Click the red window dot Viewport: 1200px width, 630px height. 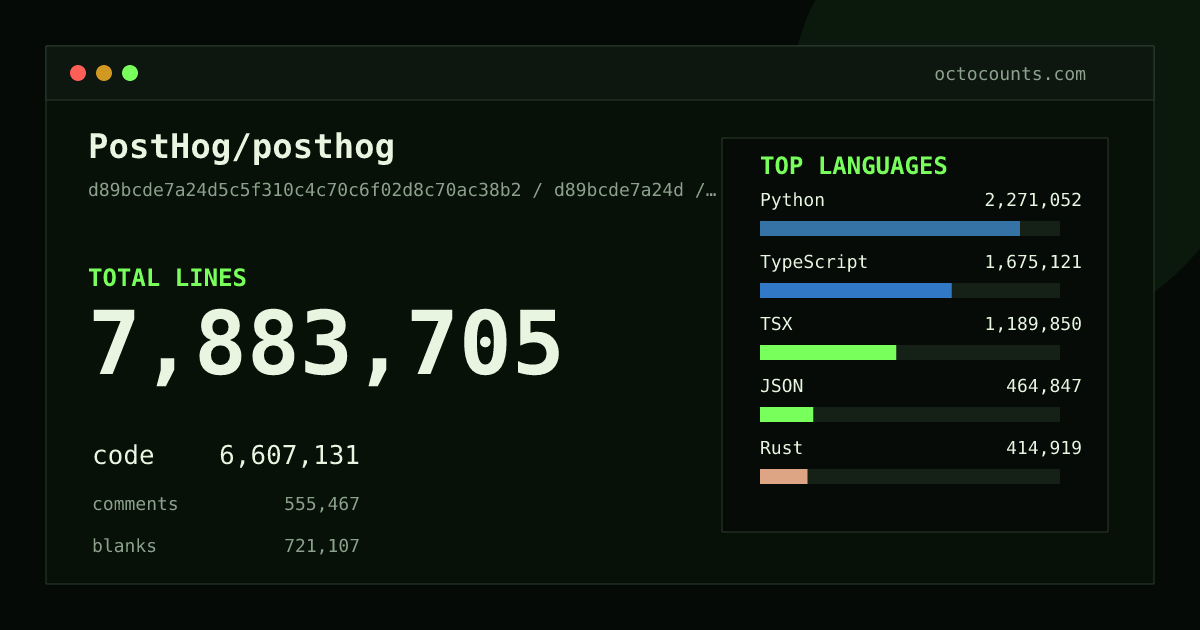pyautogui.click(x=78, y=73)
